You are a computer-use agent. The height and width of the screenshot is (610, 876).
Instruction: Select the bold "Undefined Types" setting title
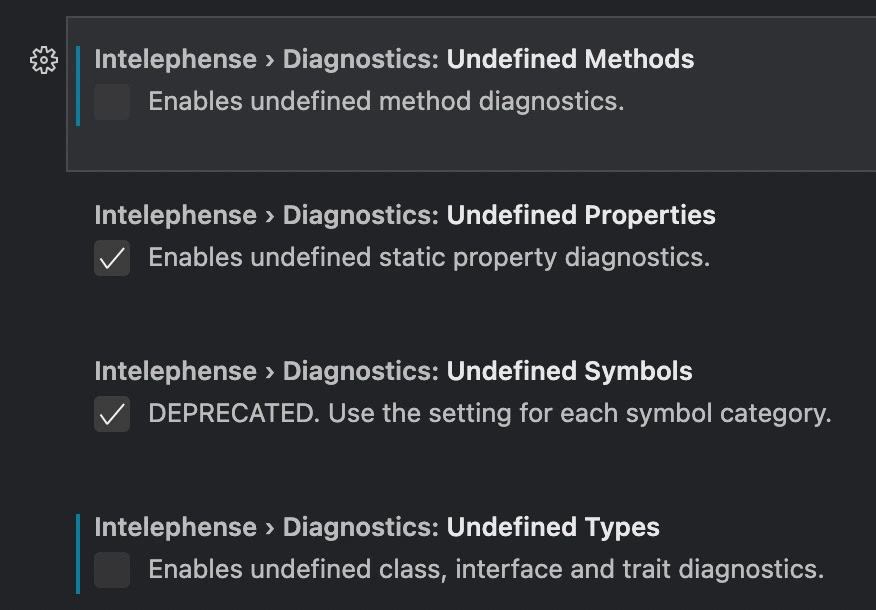click(x=553, y=528)
